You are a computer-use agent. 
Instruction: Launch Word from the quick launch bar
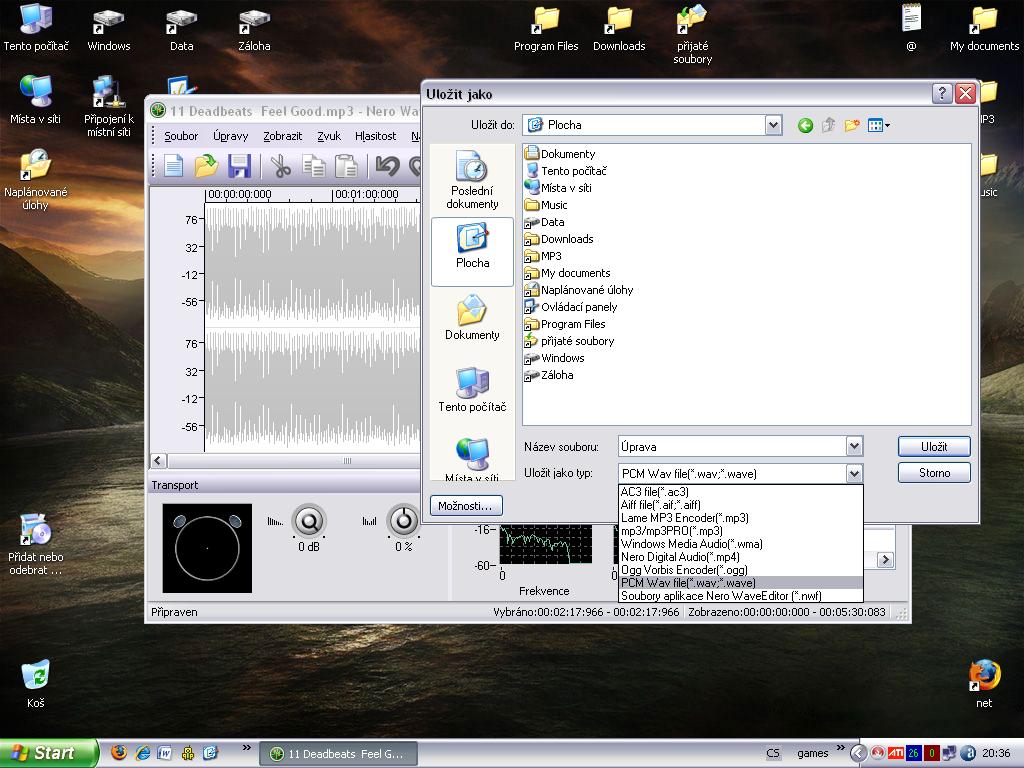pyautogui.click(x=165, y=753)
